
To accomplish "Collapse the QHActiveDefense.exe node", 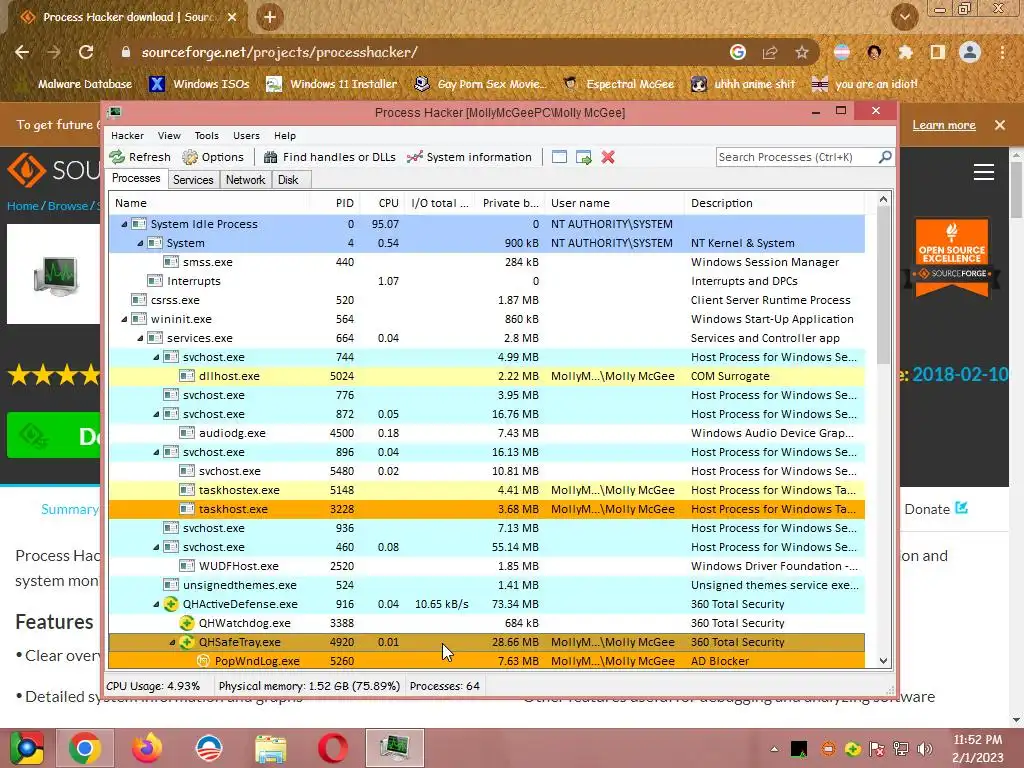I will [x=156, y=604].
